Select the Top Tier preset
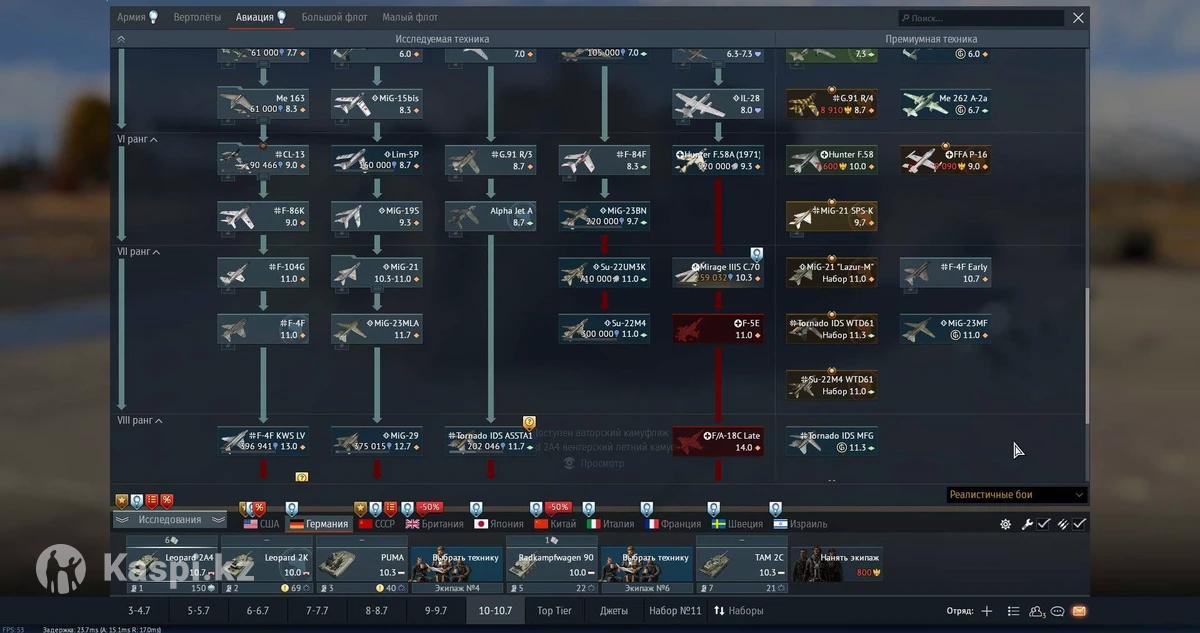The height and width of the screenshot is (633, 1200). [555, 611]
